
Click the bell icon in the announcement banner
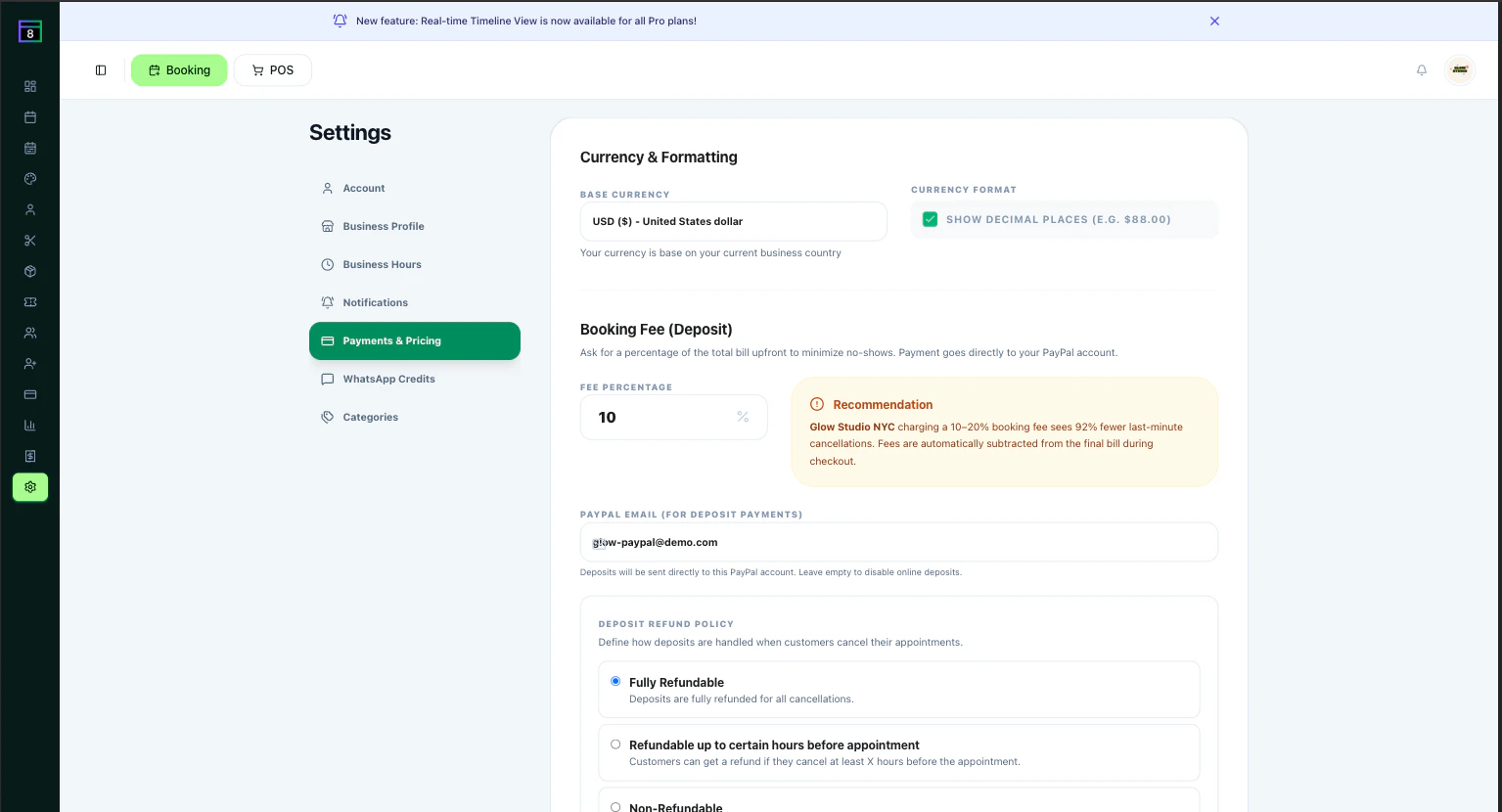[x=340, y=21]
